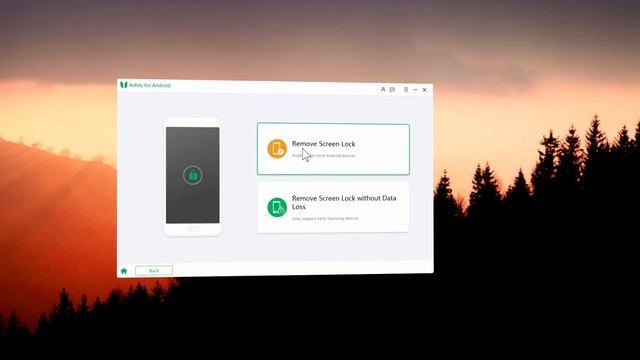Image resolution: width=640 pixels, height=360 pixels.
Task: Close the app window
Action: point(424,90)
